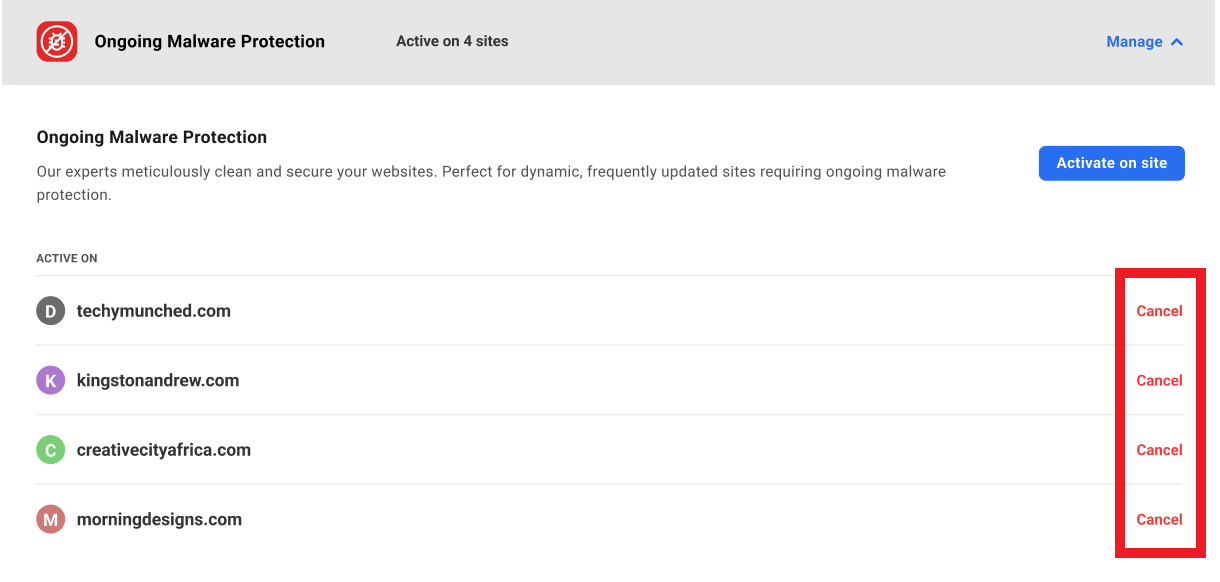The height and width of the screenshot is (582, 1220).
Task: Click the purple K avatar for kingstonandrew.com
Action: (51, 380)
